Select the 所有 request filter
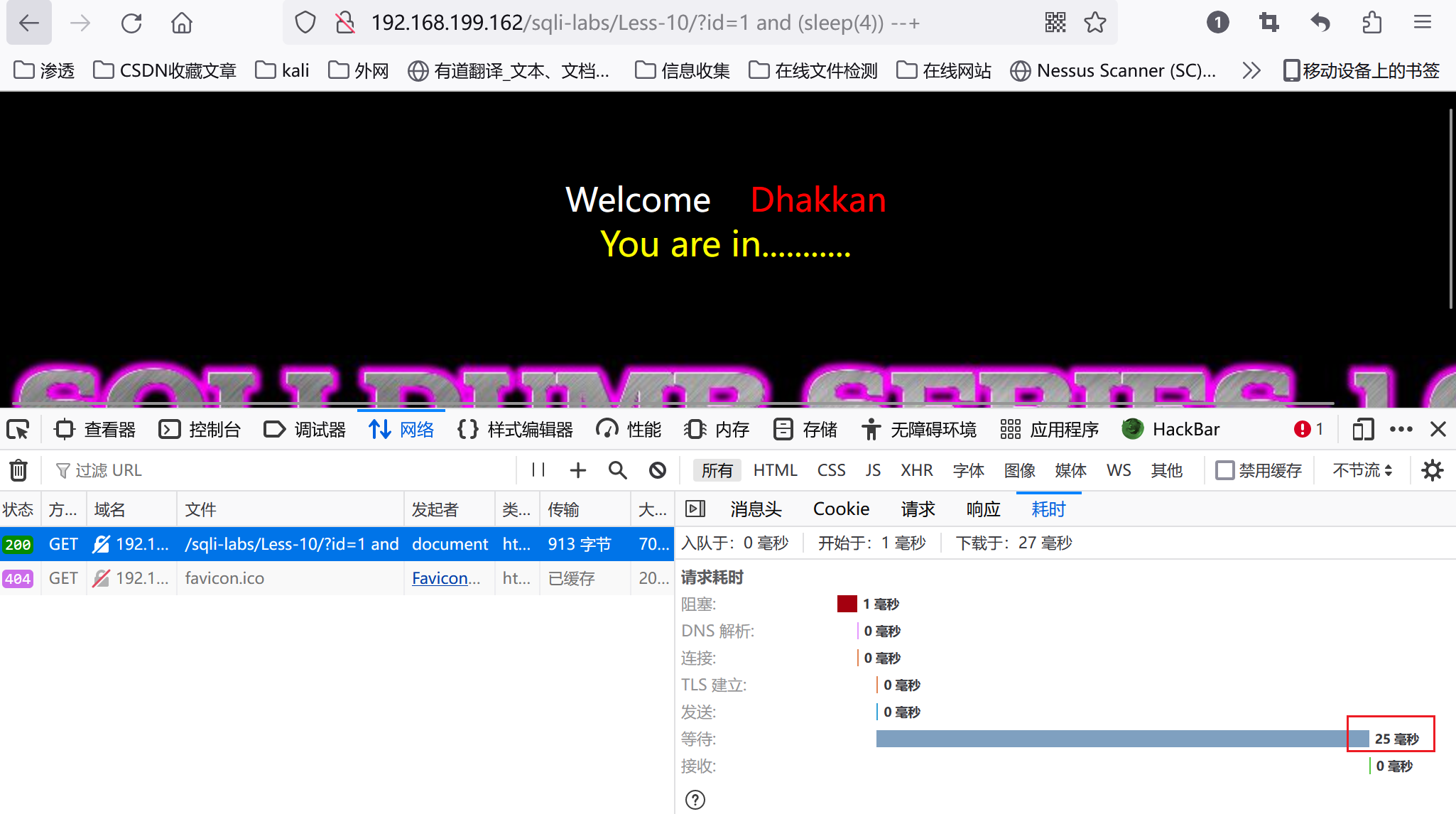The height and width of the screenshot is (814, 1456). coord(717,470)
